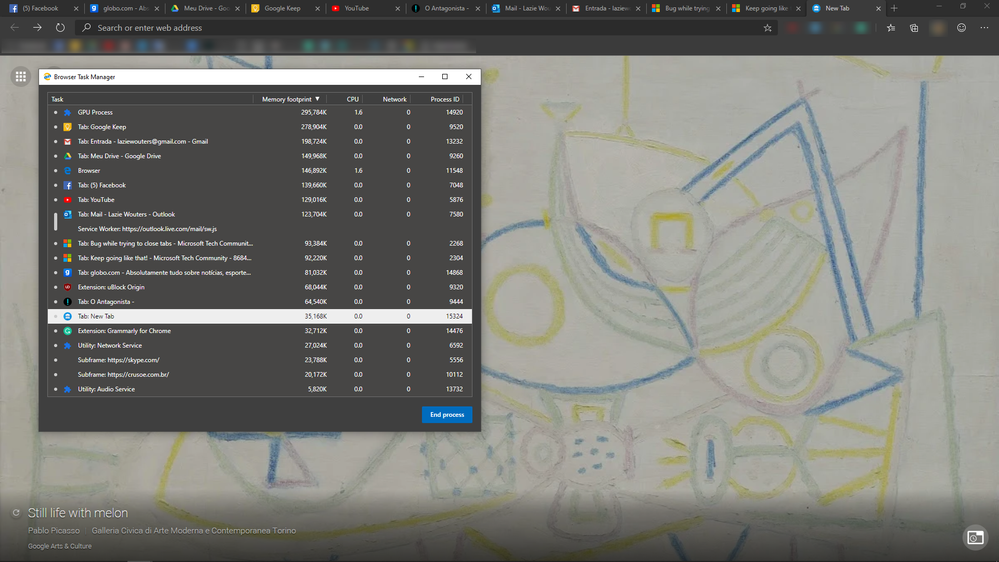The width and height of the screenshot is (999, 562).
Task: Click the address bar search field
Action: pyautogui.click(x=420, y=27)
